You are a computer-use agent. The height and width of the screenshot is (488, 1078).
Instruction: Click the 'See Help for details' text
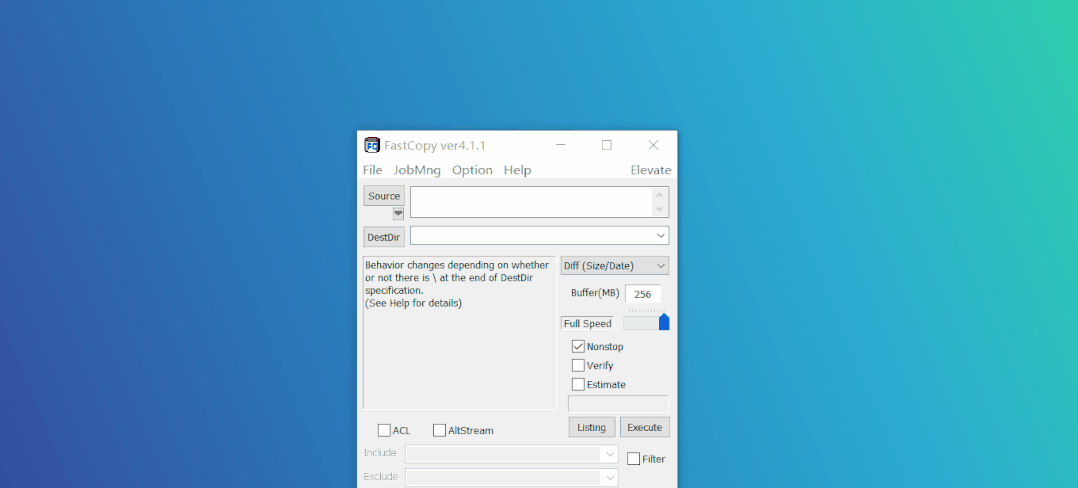tap(413, 303)
